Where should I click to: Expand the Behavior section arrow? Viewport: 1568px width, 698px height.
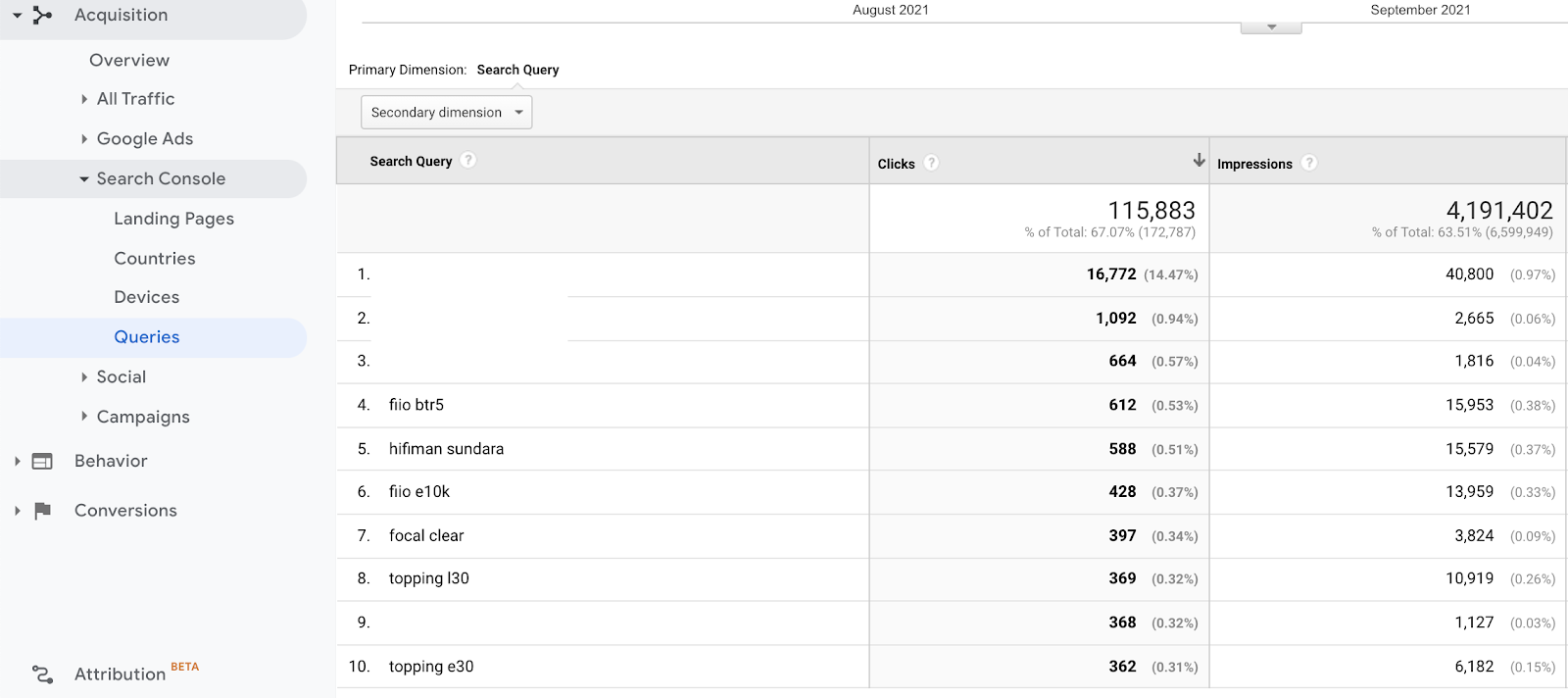pyautogui.click(x=17, y=461)
